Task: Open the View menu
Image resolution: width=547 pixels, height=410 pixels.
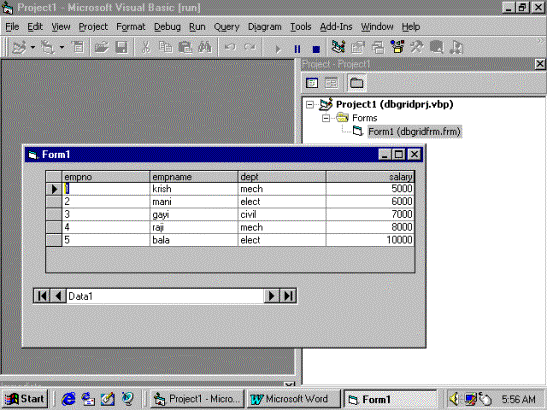Action: (61, 27)
